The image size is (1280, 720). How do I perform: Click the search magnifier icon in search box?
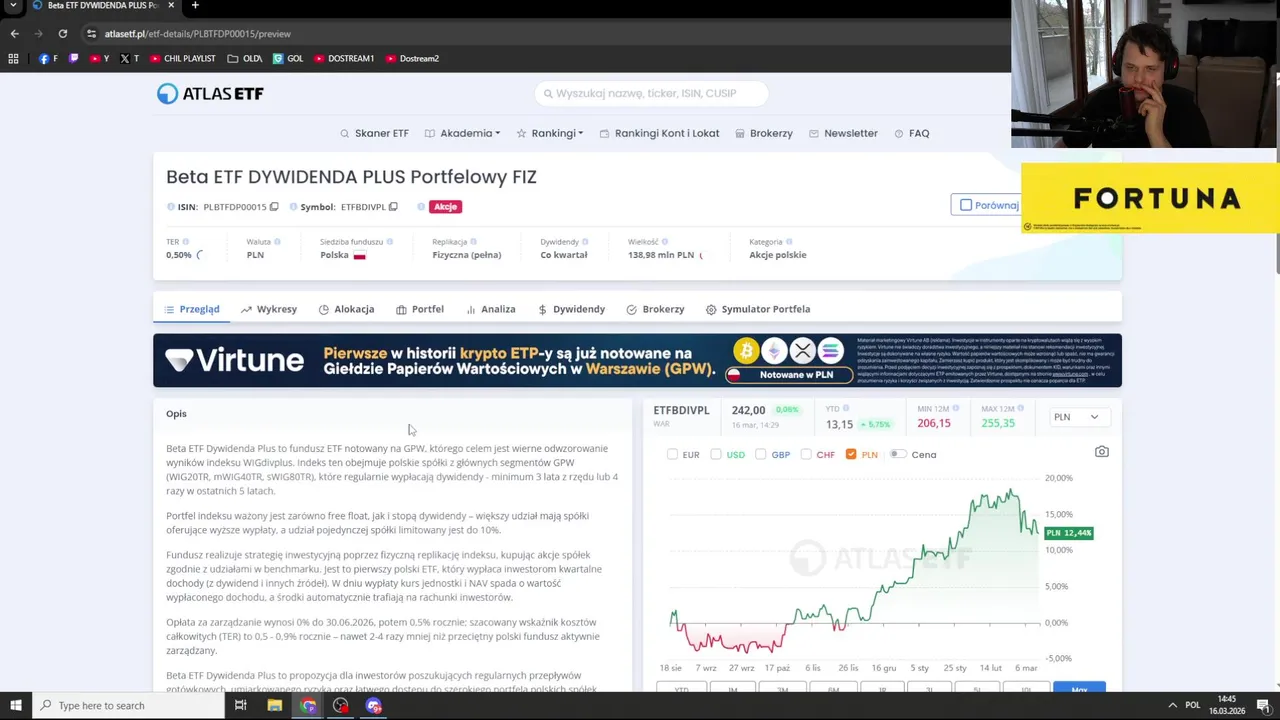coord(547,94)
